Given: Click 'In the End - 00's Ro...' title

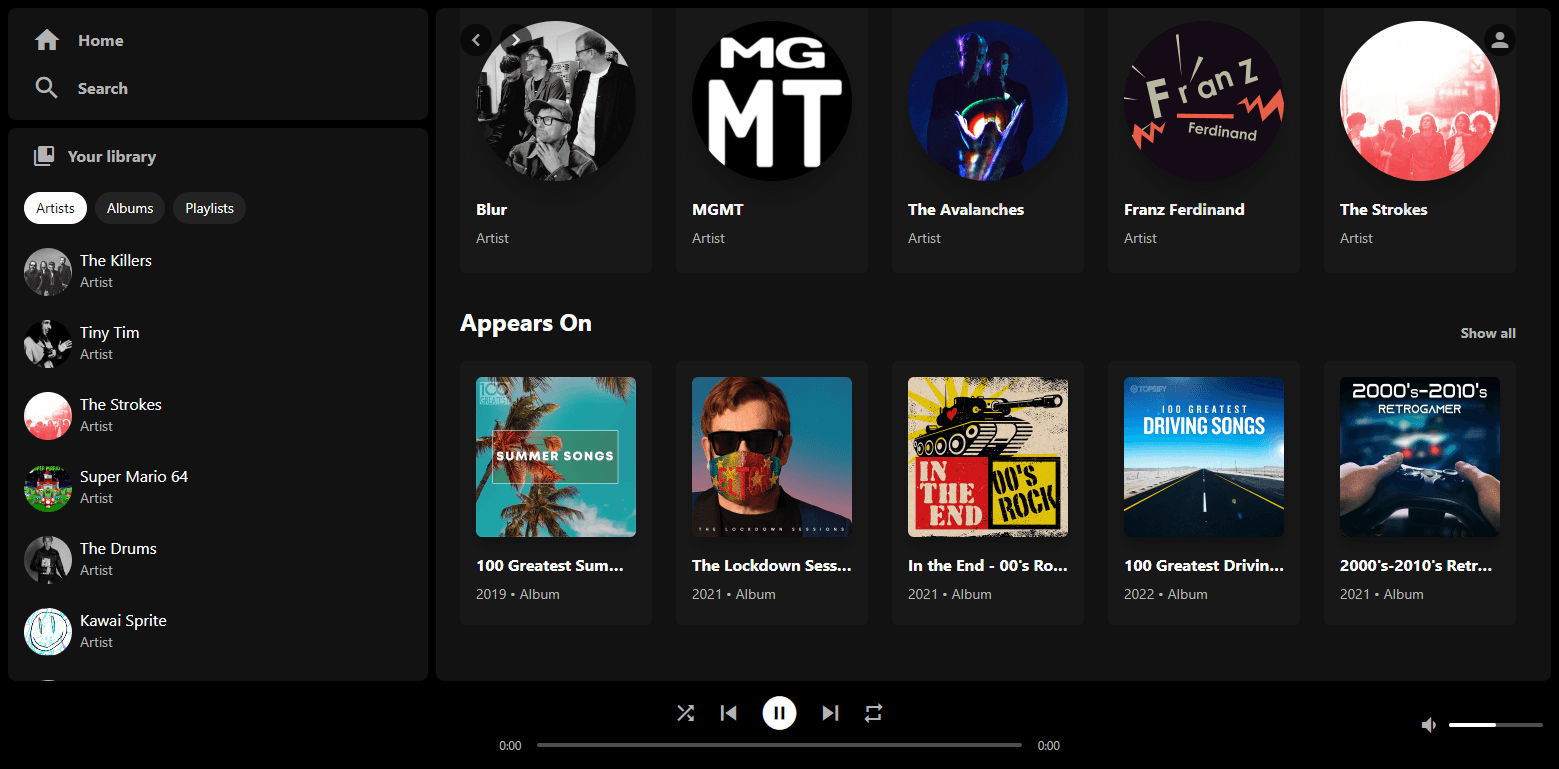Looking at the screenshot, I should point(988,565).
